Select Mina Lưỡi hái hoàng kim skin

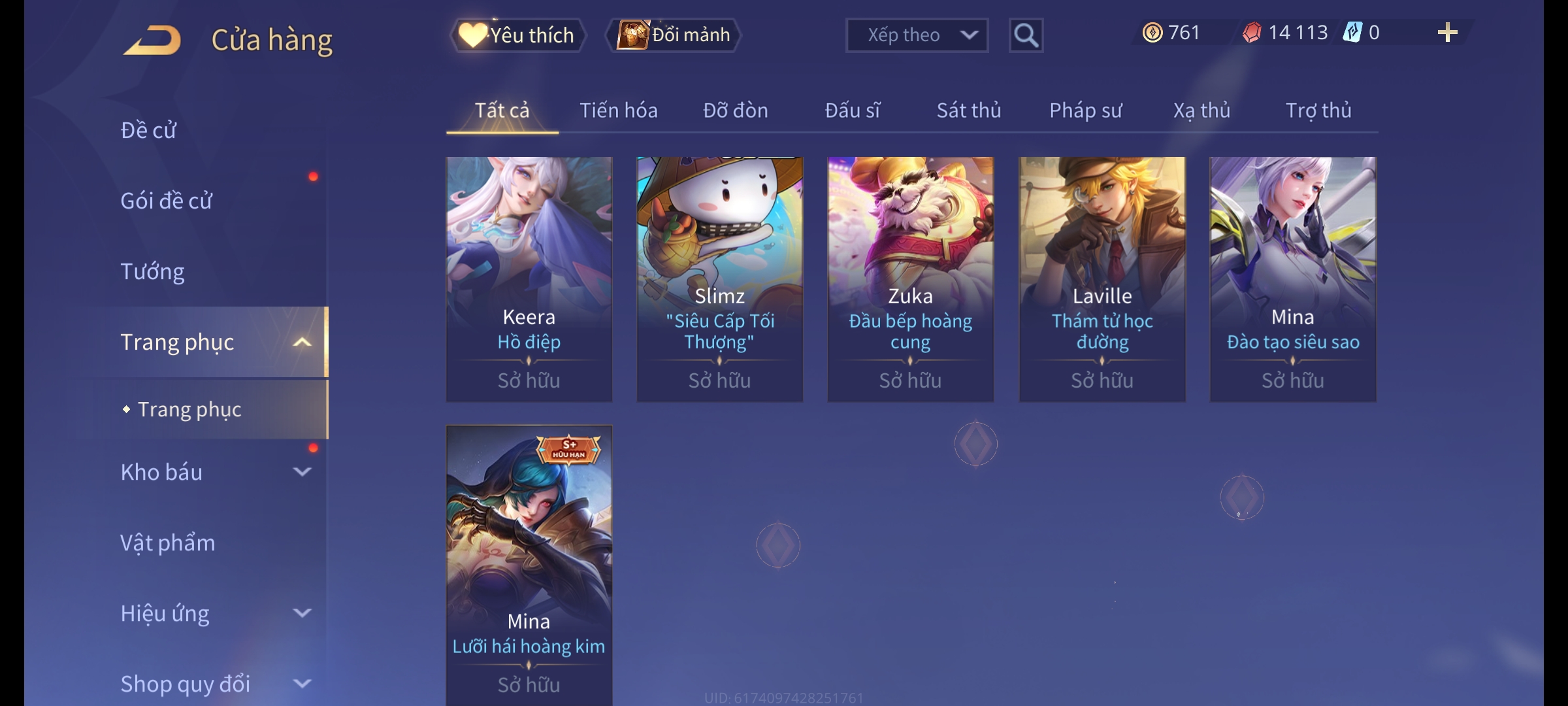(x=529, y=565)
